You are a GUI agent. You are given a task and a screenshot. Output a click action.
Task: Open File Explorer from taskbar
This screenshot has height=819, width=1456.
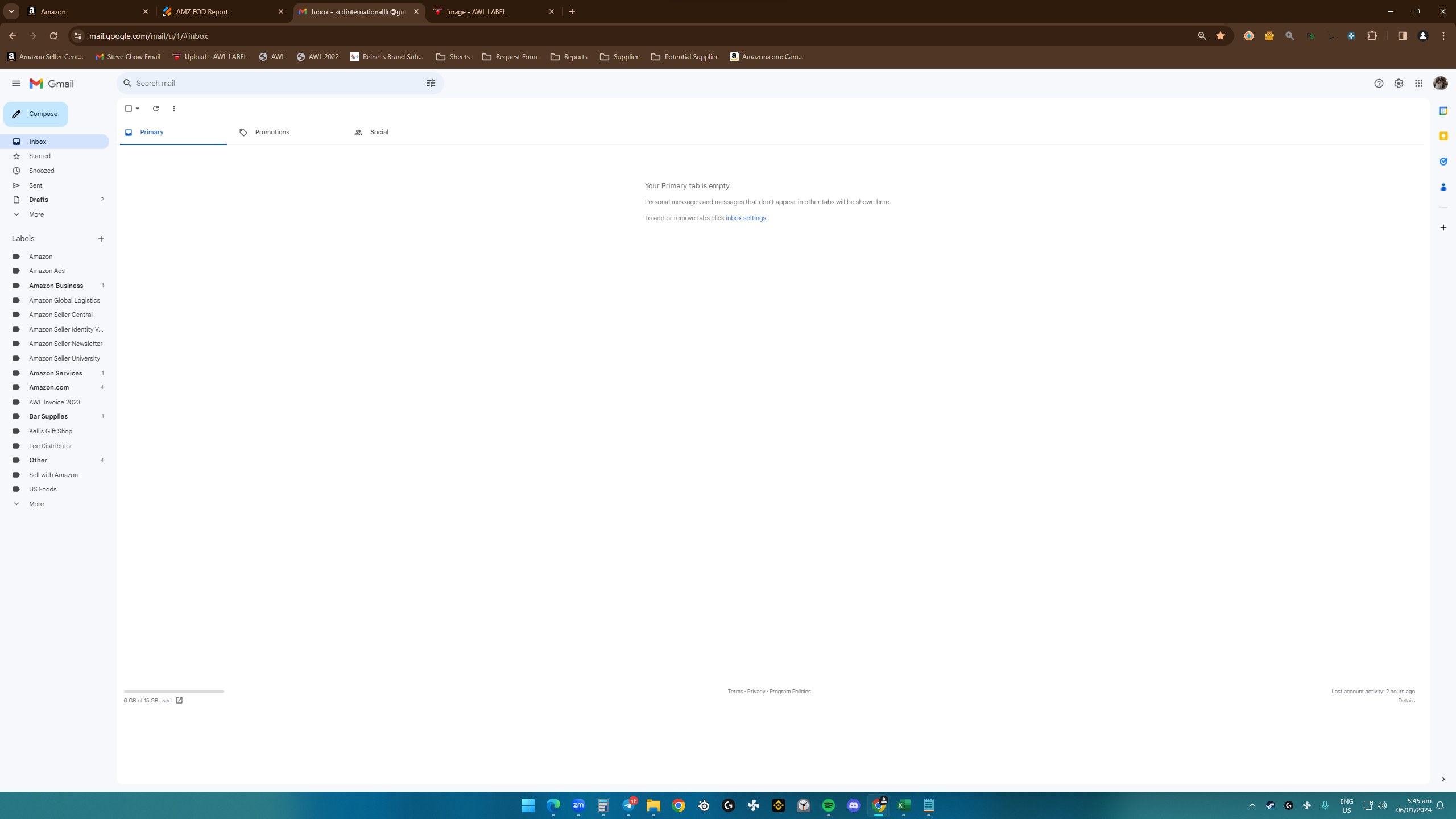tap(653, 805)
